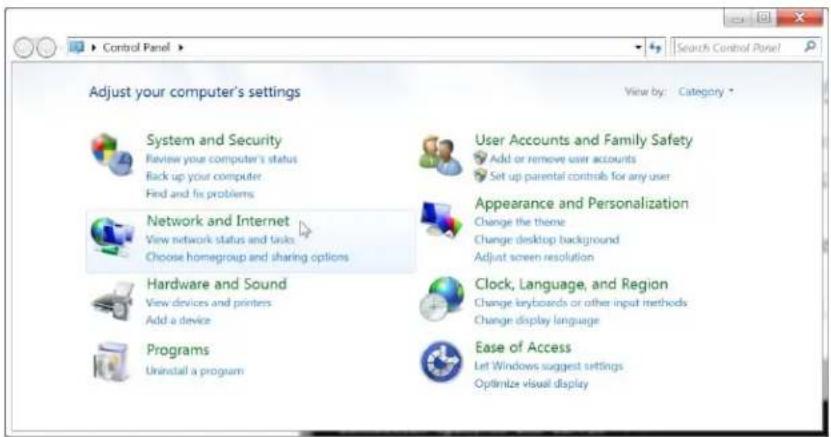Open Network and Internet heading

pyautogui.click(x=218, y=220)
